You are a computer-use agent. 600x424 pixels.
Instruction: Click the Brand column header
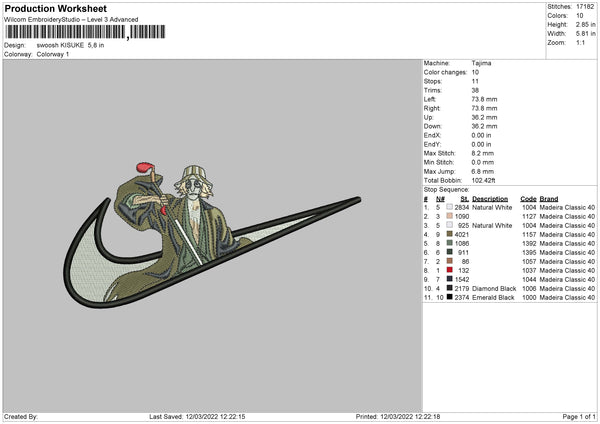(549, 199)
